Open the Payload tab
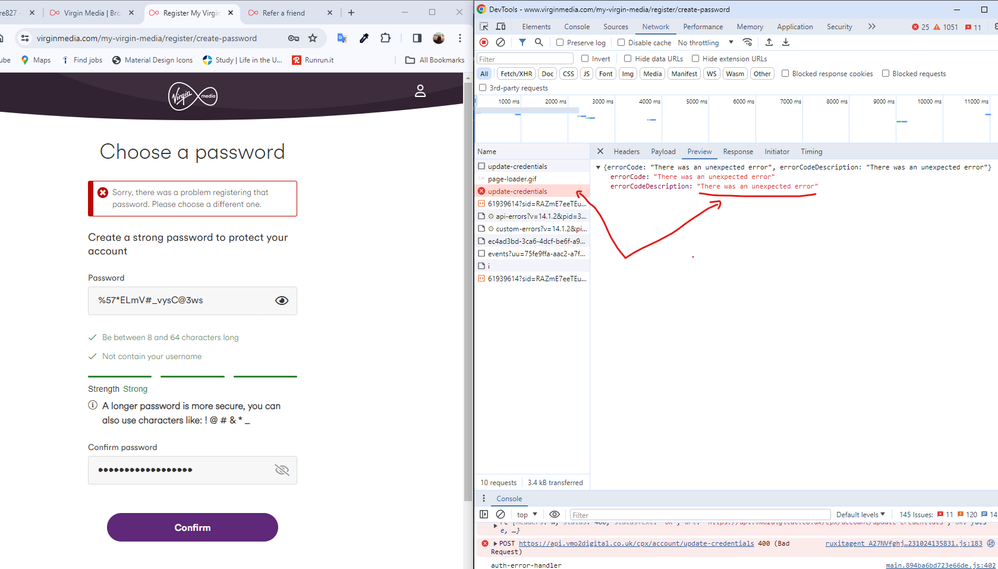 [x=663, y=151]
